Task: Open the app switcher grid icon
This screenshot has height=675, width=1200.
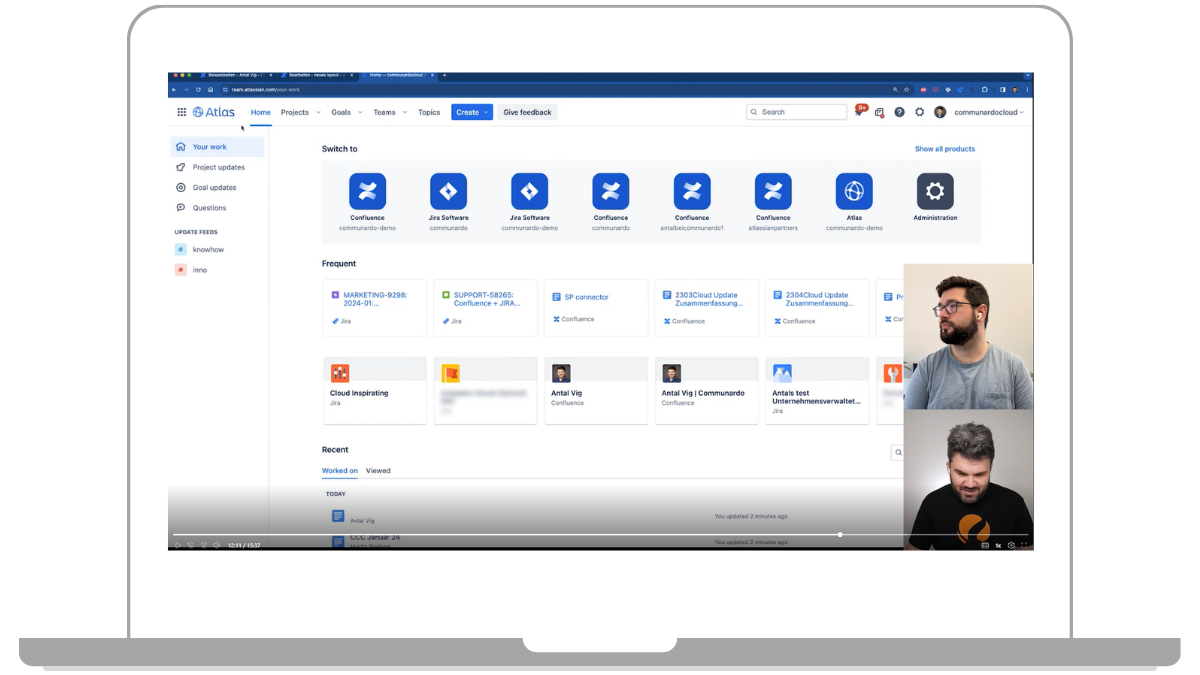Action: pyautogui.click(x=182, y=112)
